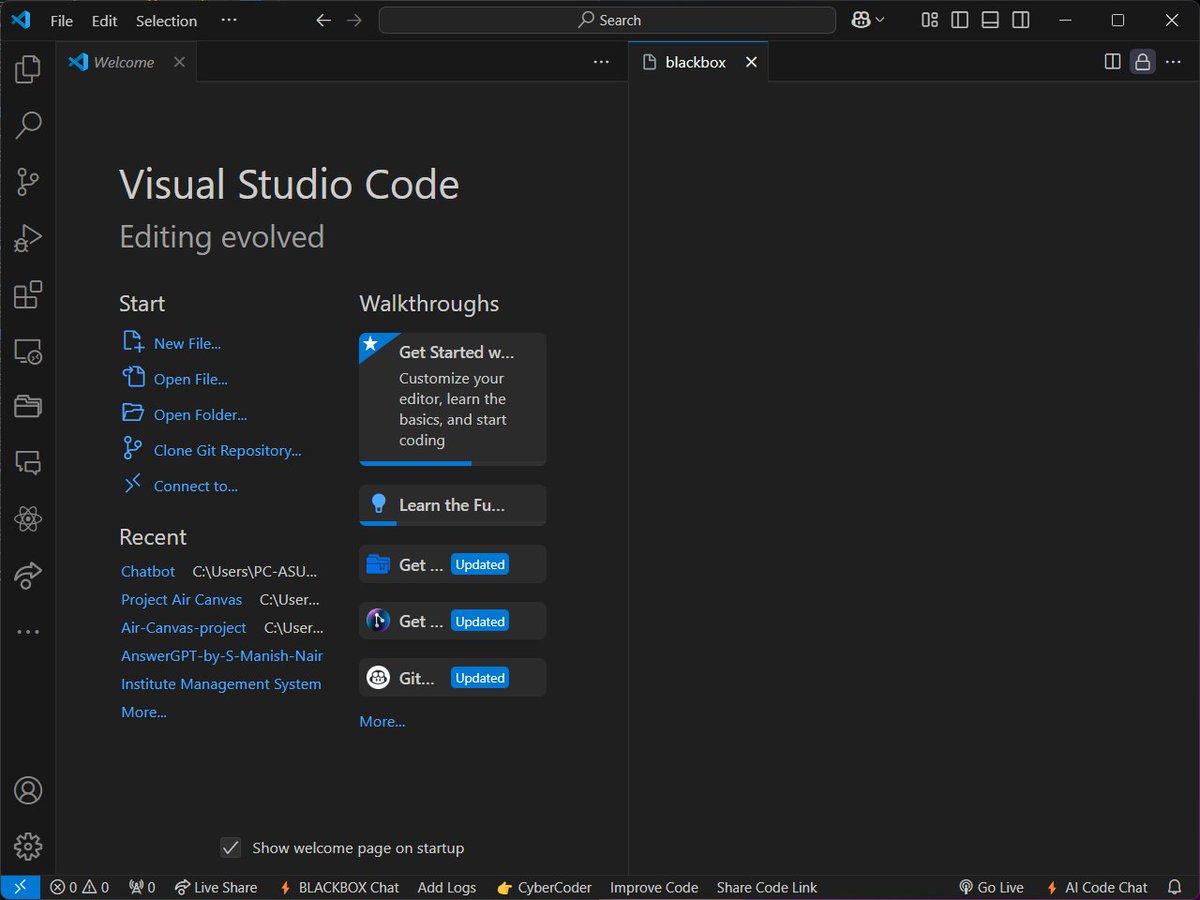Viewport: 1200px width, 900px height.
Task: Open the Manage gear icon
Action: click(x=28, y=846)
